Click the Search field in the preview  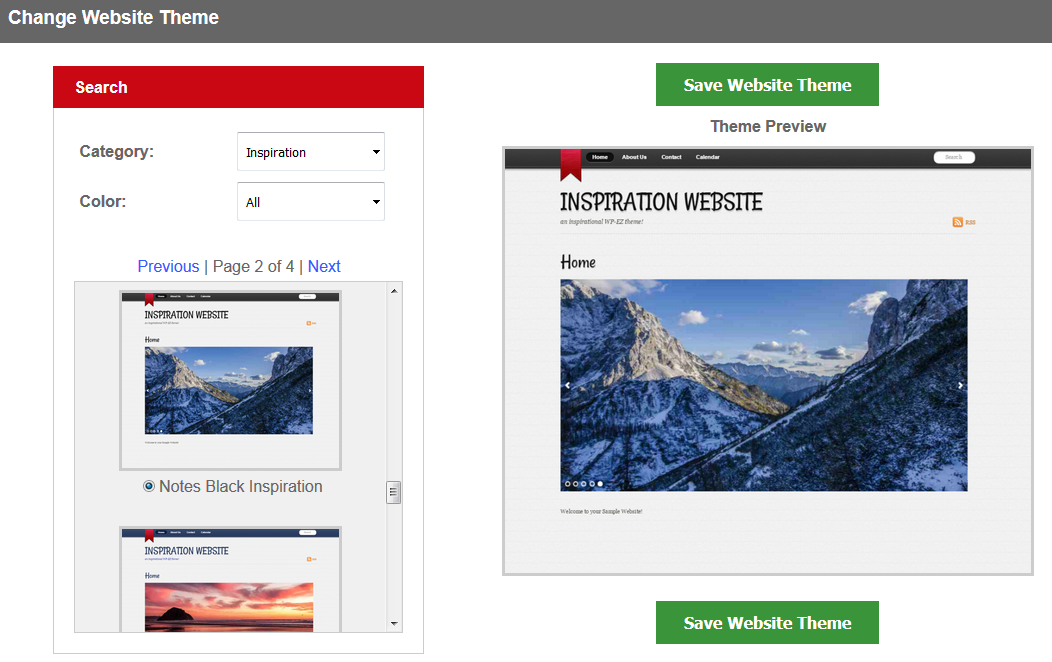[x=954, y=157]
